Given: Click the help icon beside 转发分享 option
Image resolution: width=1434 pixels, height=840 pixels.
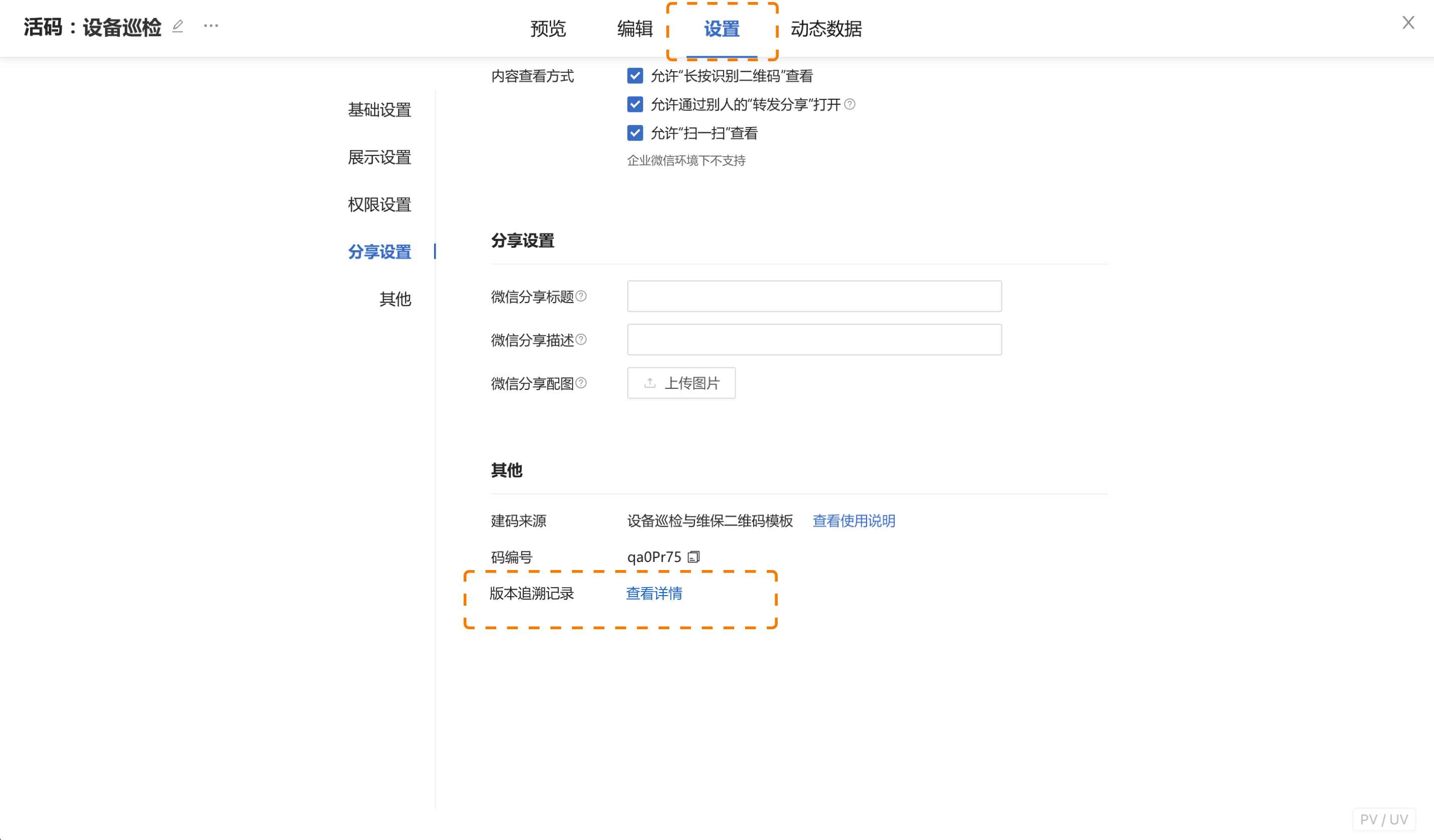Looking at the screenshot, I should pos(851,103).
